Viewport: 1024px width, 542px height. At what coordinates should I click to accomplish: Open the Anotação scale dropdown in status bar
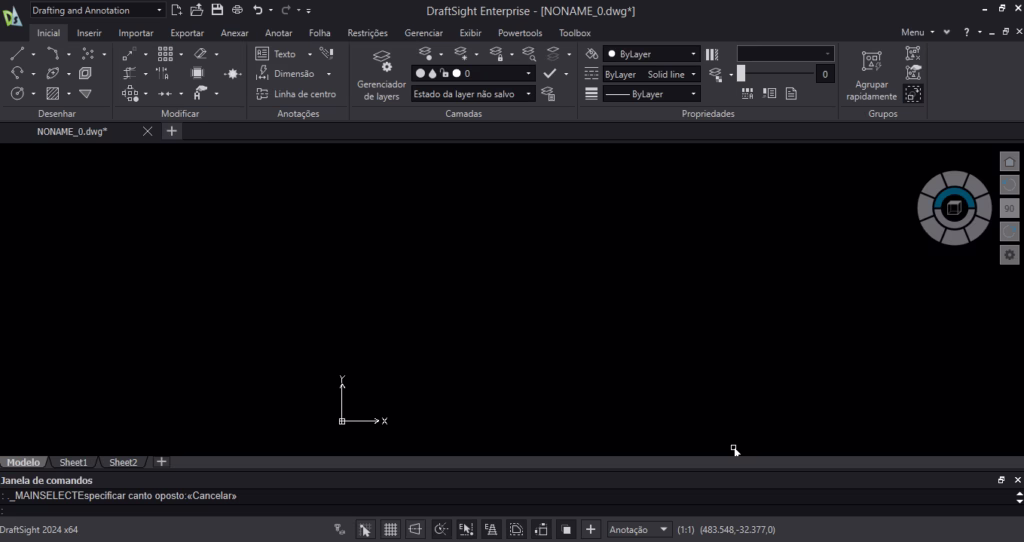click(639, 530)
